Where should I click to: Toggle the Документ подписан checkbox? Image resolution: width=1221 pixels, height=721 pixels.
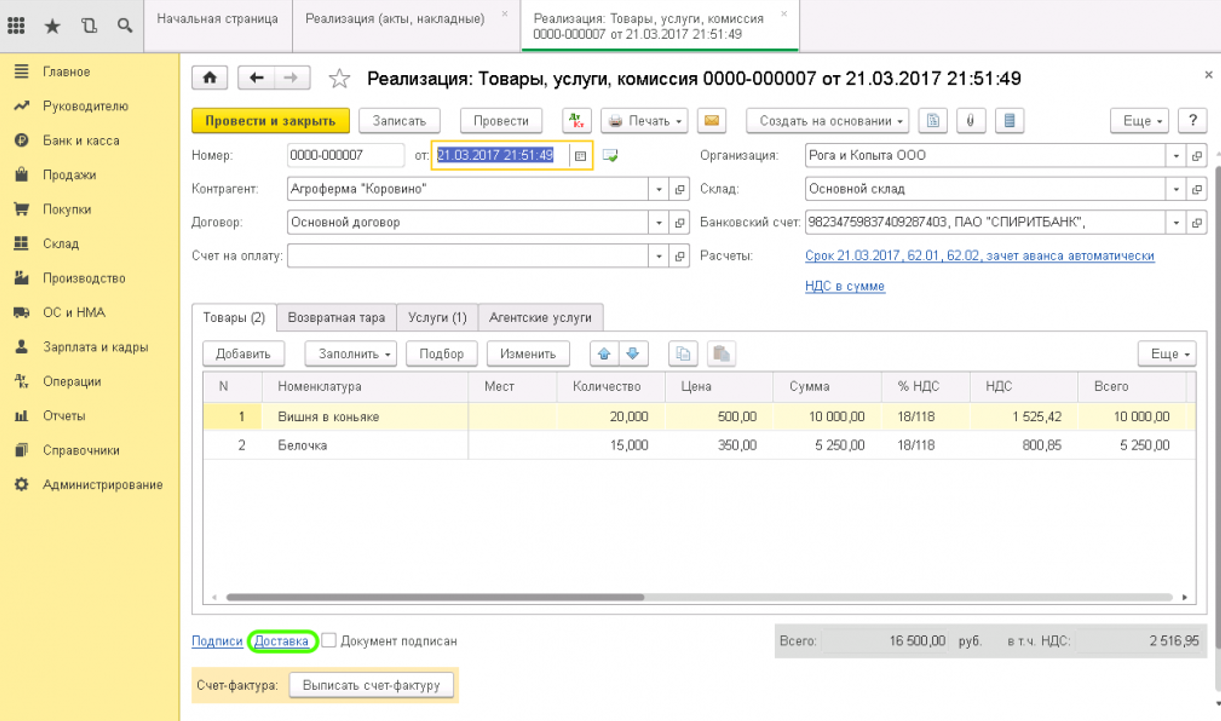pos(329,641)
